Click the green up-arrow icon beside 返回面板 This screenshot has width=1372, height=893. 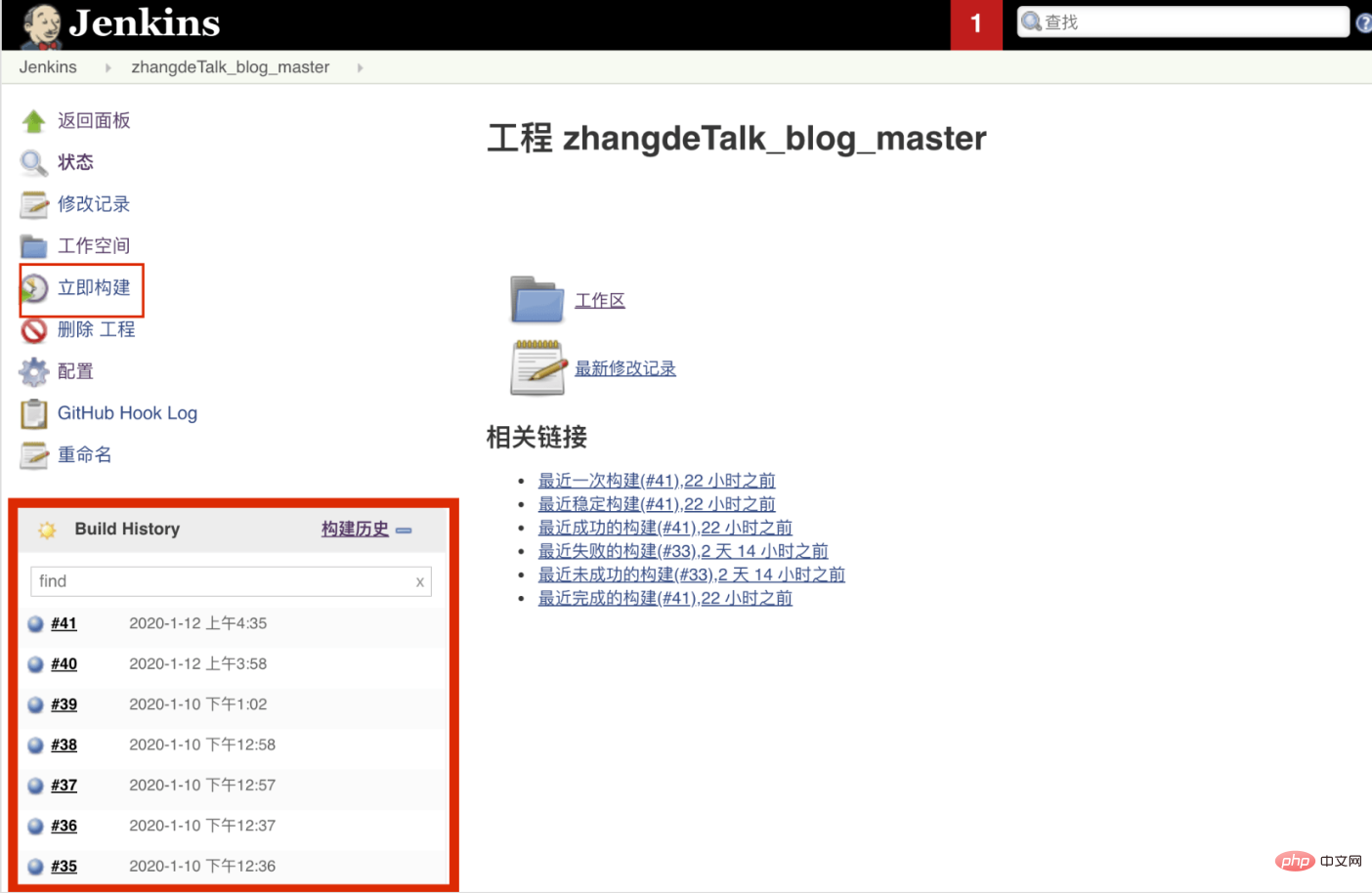tap(34, 121)
